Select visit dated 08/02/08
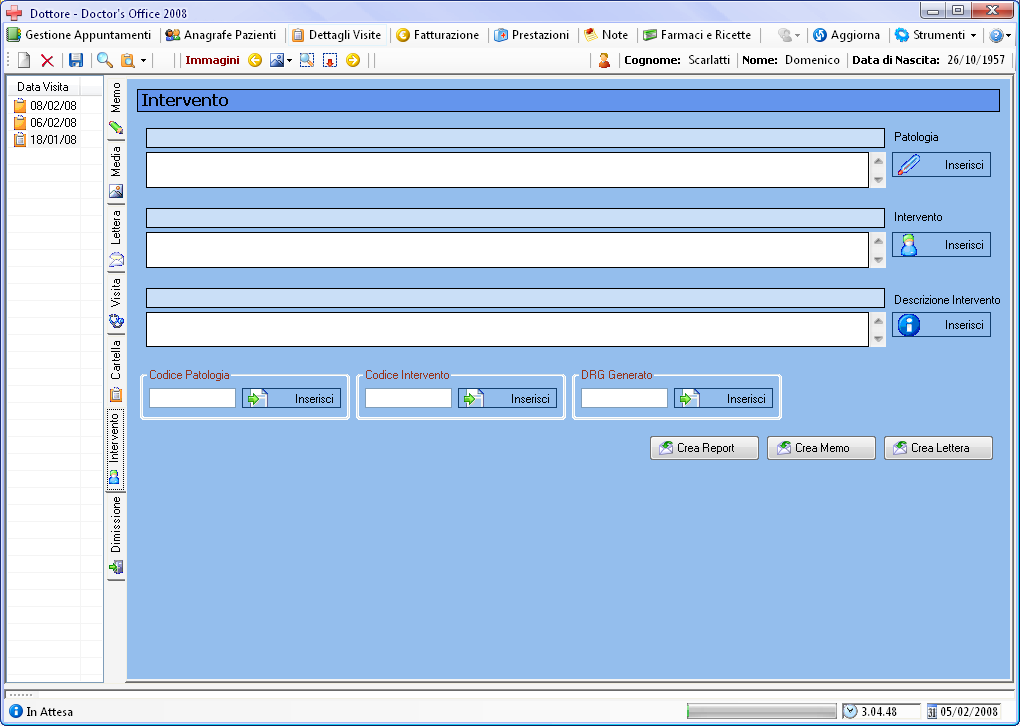 click(46, 105)
